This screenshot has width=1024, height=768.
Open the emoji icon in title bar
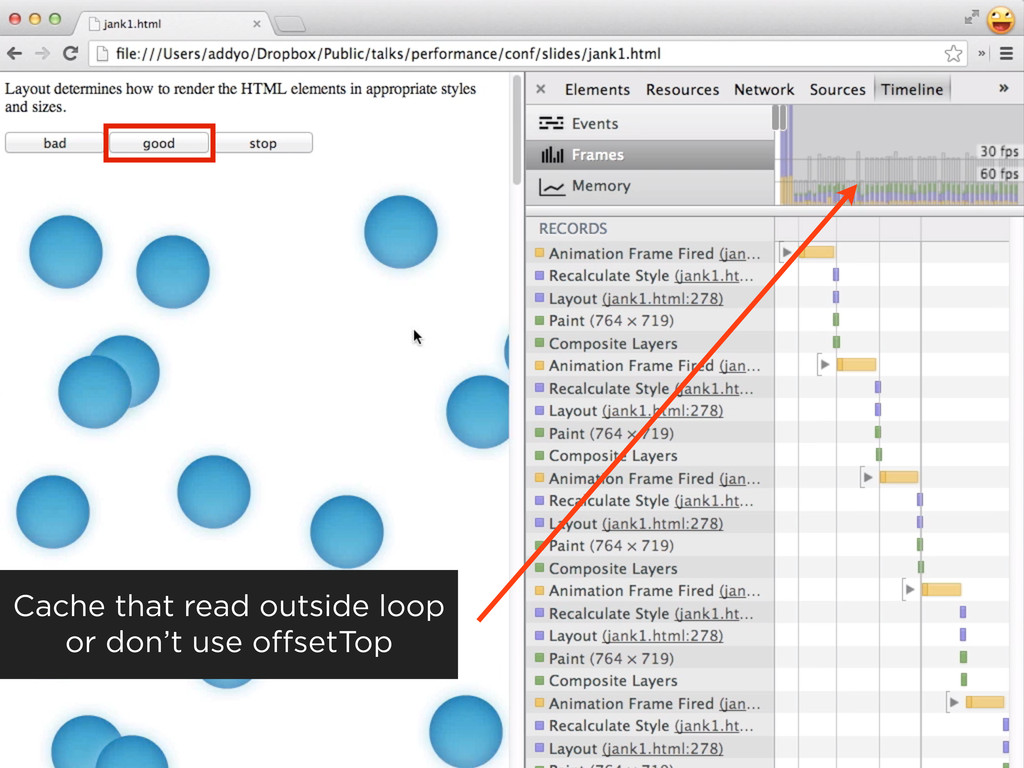[1000, 19]
